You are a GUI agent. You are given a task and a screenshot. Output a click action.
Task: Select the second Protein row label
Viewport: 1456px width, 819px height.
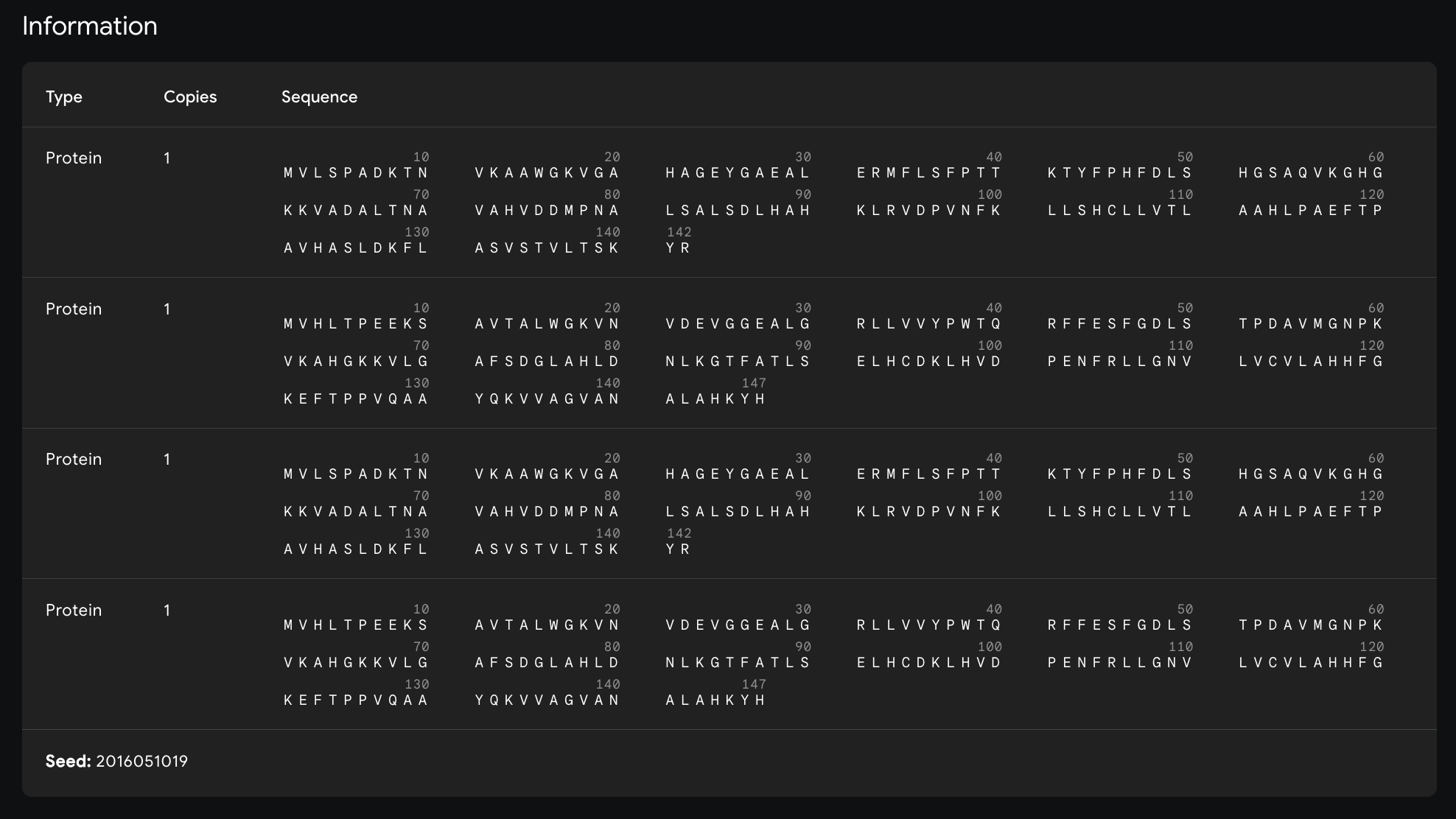tap(74, 309)
